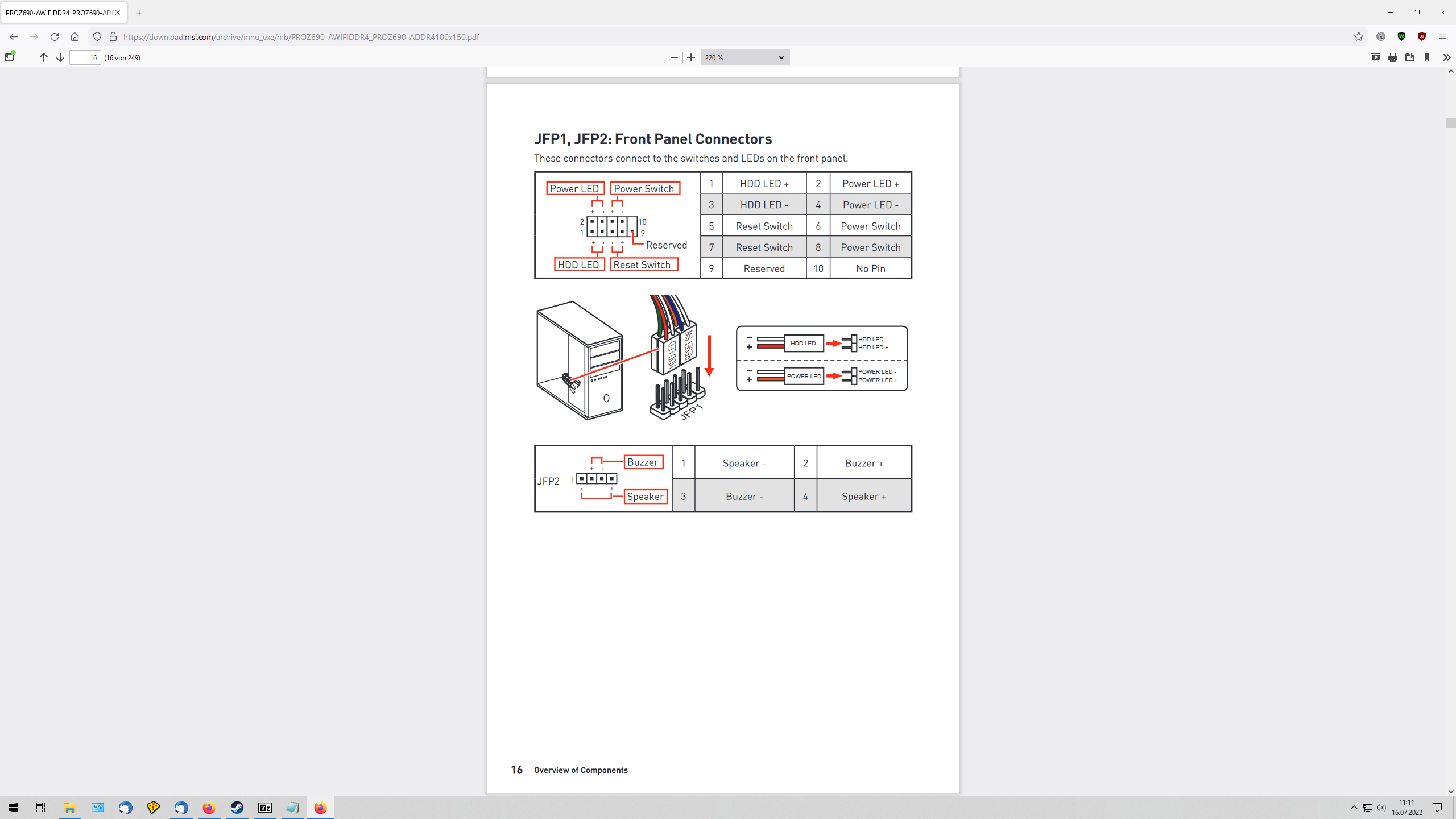Bookmark this page with the star
This screenshot has height=819, width=1456.
click(1358, 36)
